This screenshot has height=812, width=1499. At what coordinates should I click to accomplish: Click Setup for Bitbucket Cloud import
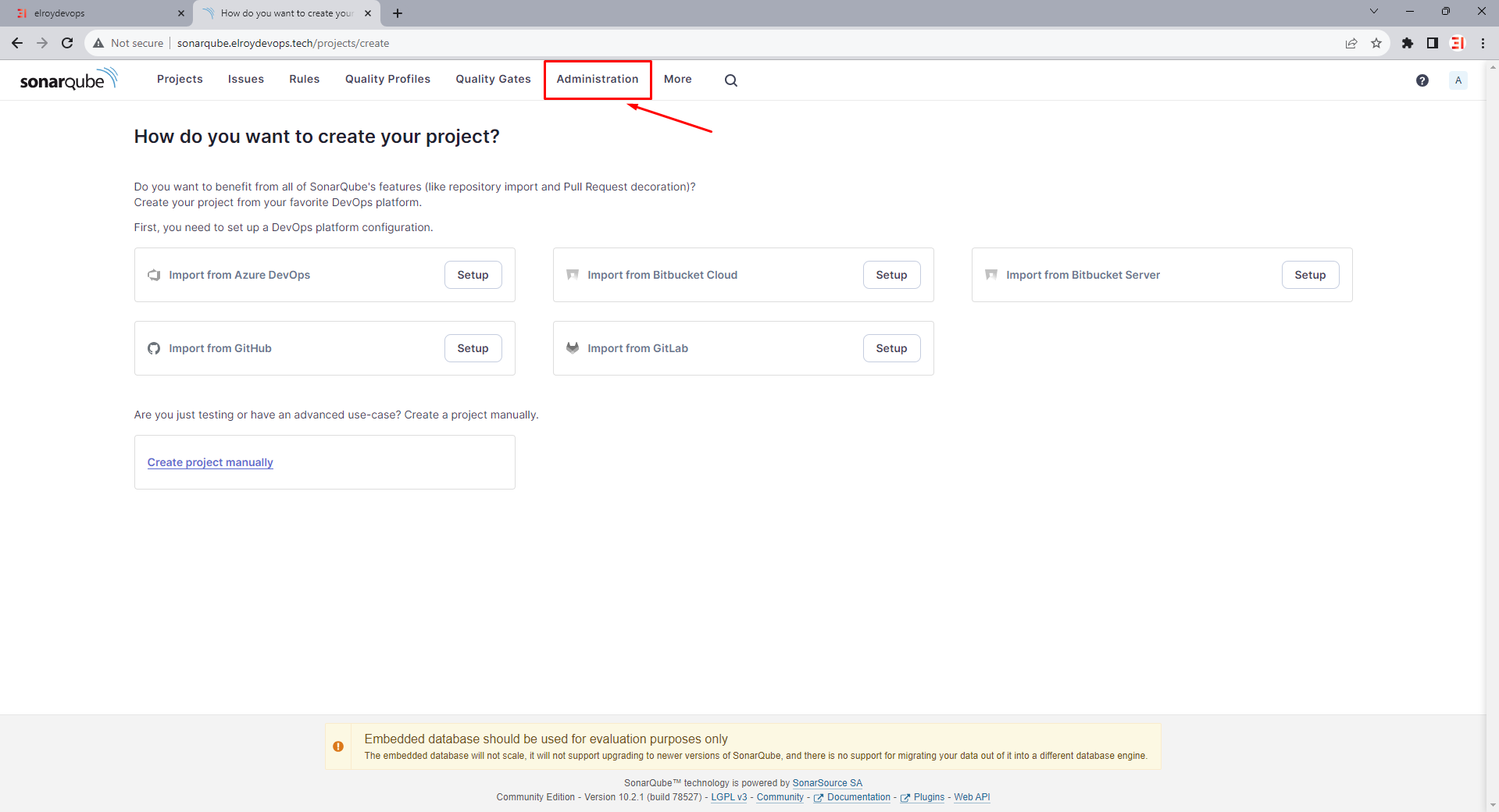click(x=891, y=275)
